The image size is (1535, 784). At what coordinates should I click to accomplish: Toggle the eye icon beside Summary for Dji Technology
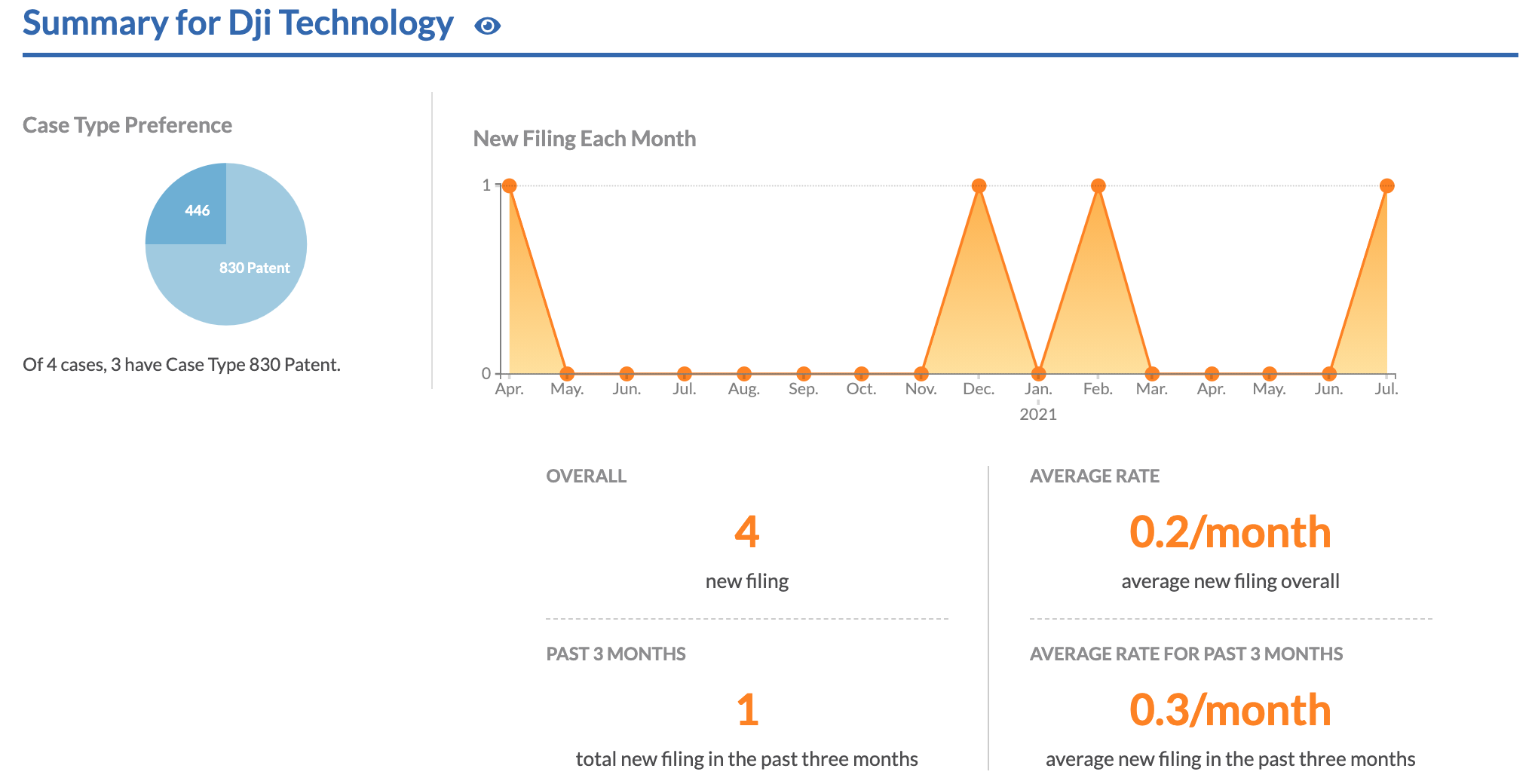[x=487, y=26]
